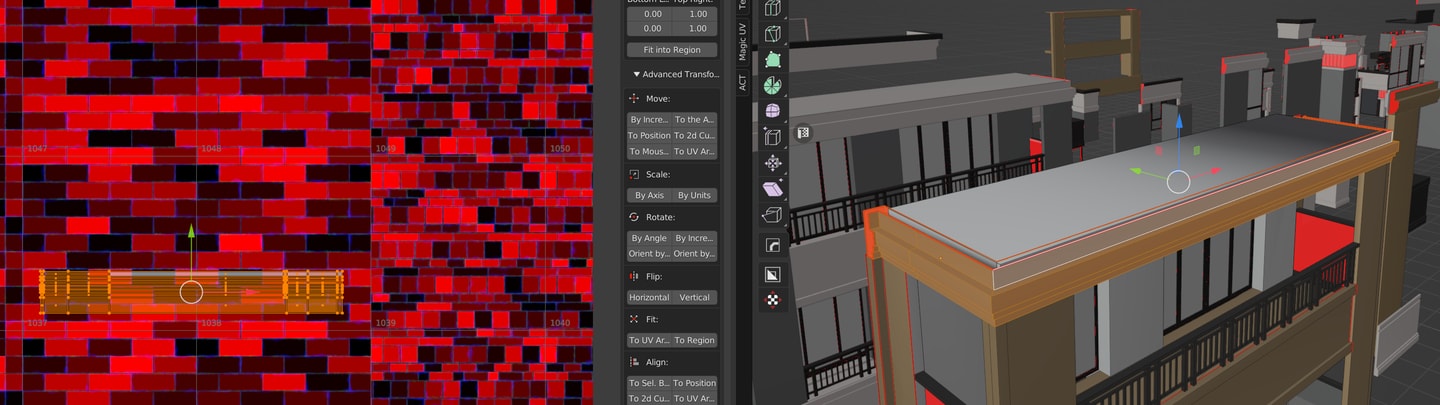Image resolution: width=1440 pixels, height=405 pixels.
Task: Pick the purple Smooth vertices tool
Action: (x=772, y=111)
